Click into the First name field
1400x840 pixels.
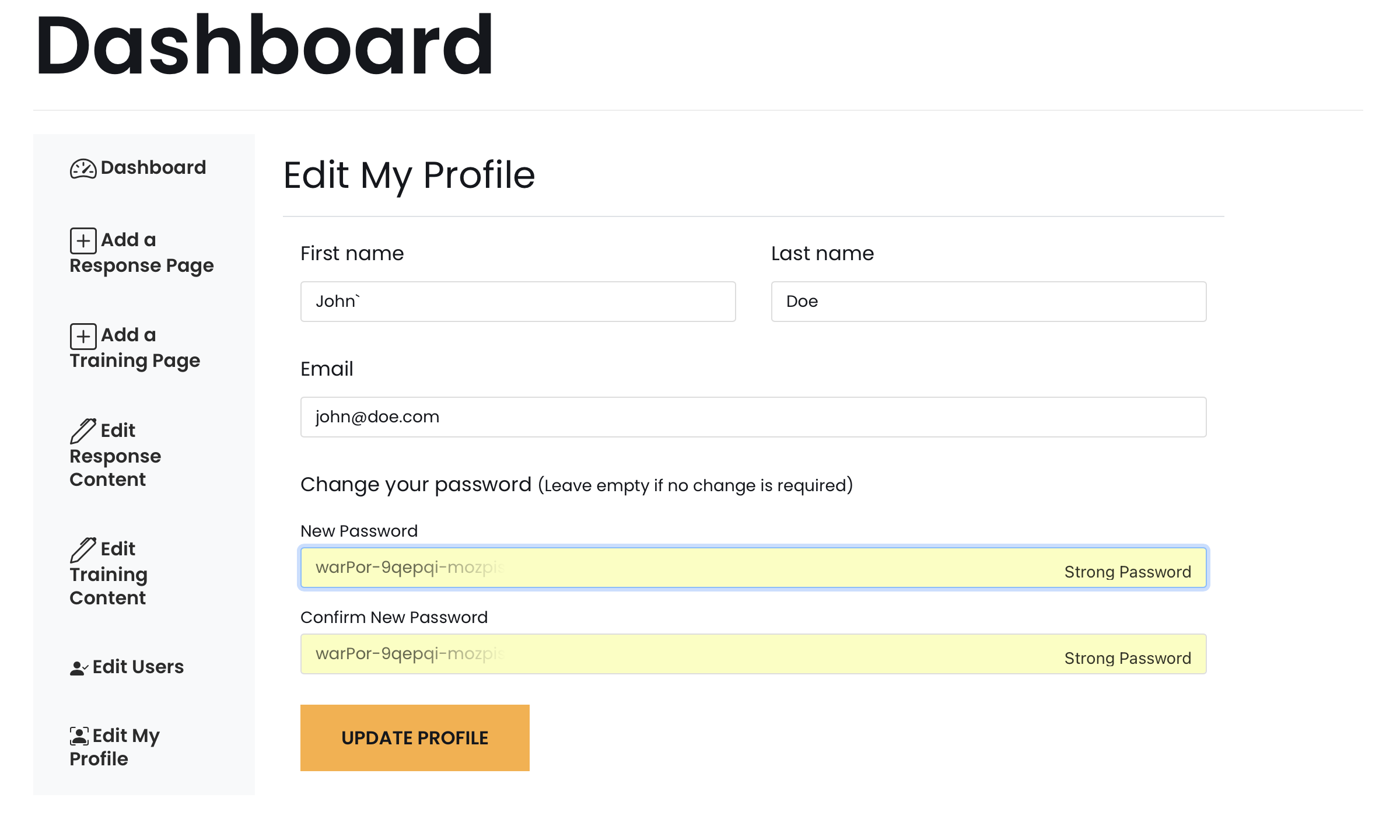coord(518,302)
